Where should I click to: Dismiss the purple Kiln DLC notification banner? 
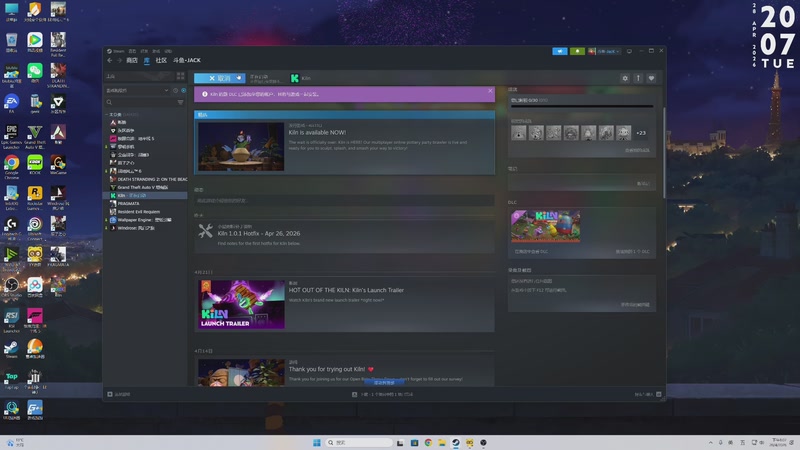[x=490, y=91]
